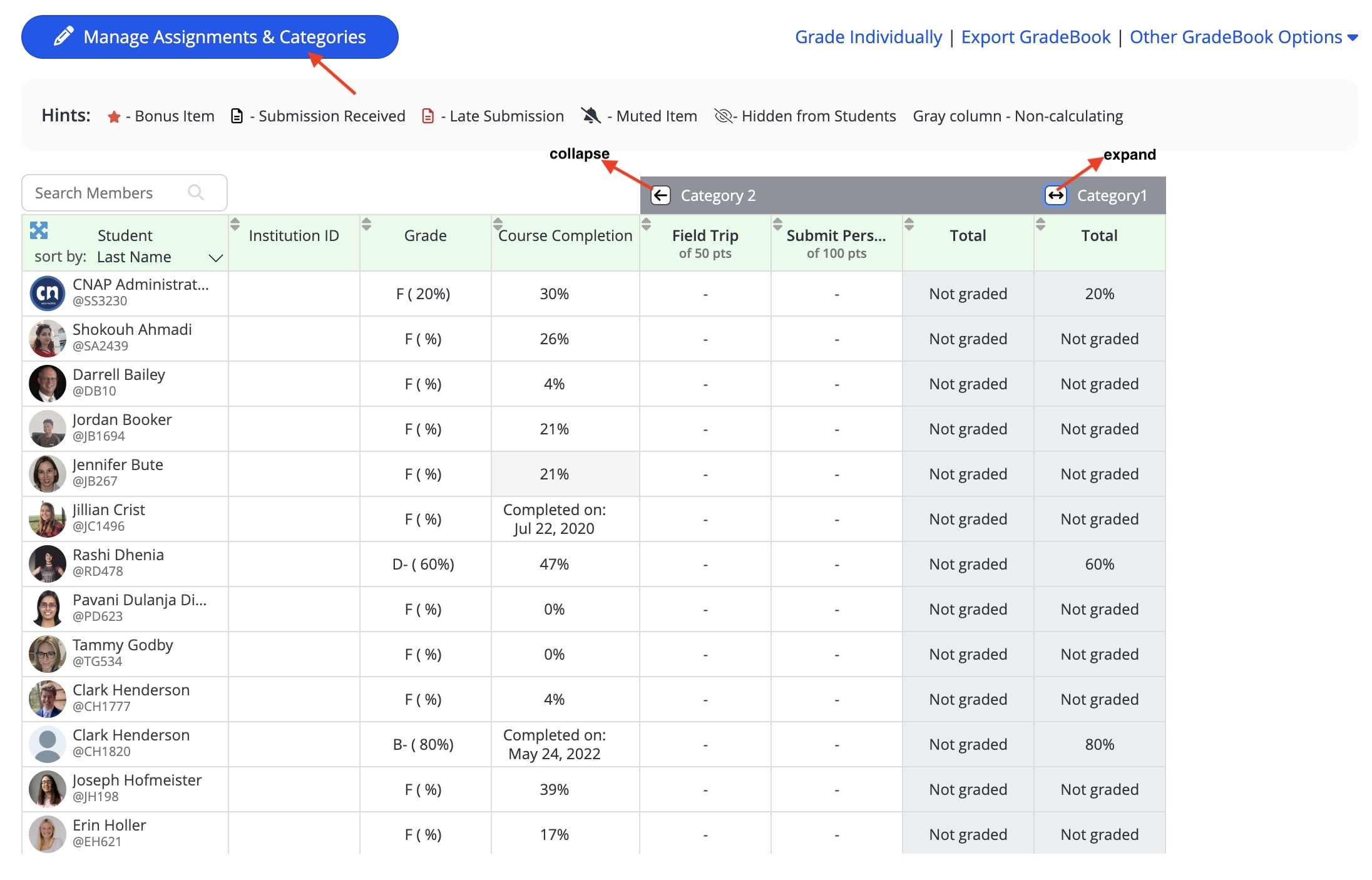Image resolution: width=1372 pixels, height=880 pixels.
Task: Select the Submit Pers... assignment header
Action: click(x=836, y=243)
